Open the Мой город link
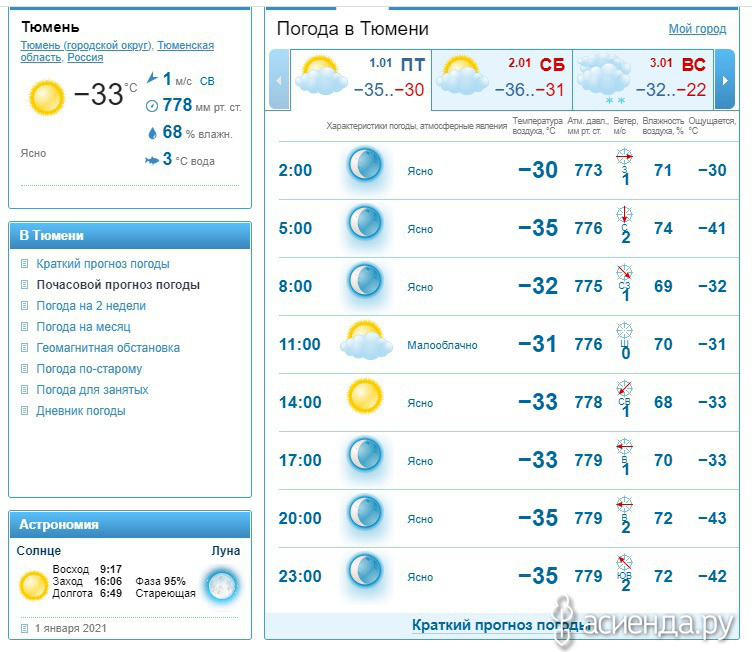The image size is (752, 652). point(697,29)
